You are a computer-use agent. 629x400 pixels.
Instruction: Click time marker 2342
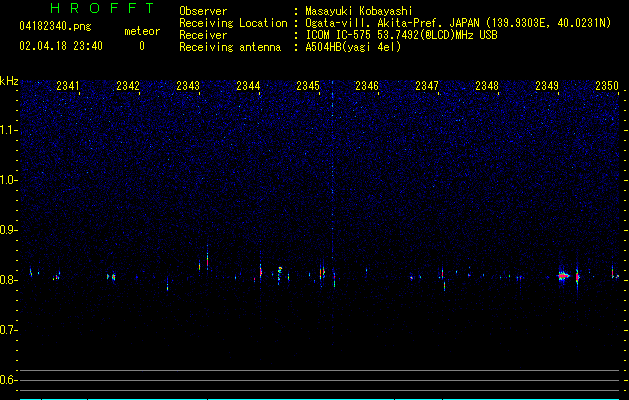coord(128,86)
